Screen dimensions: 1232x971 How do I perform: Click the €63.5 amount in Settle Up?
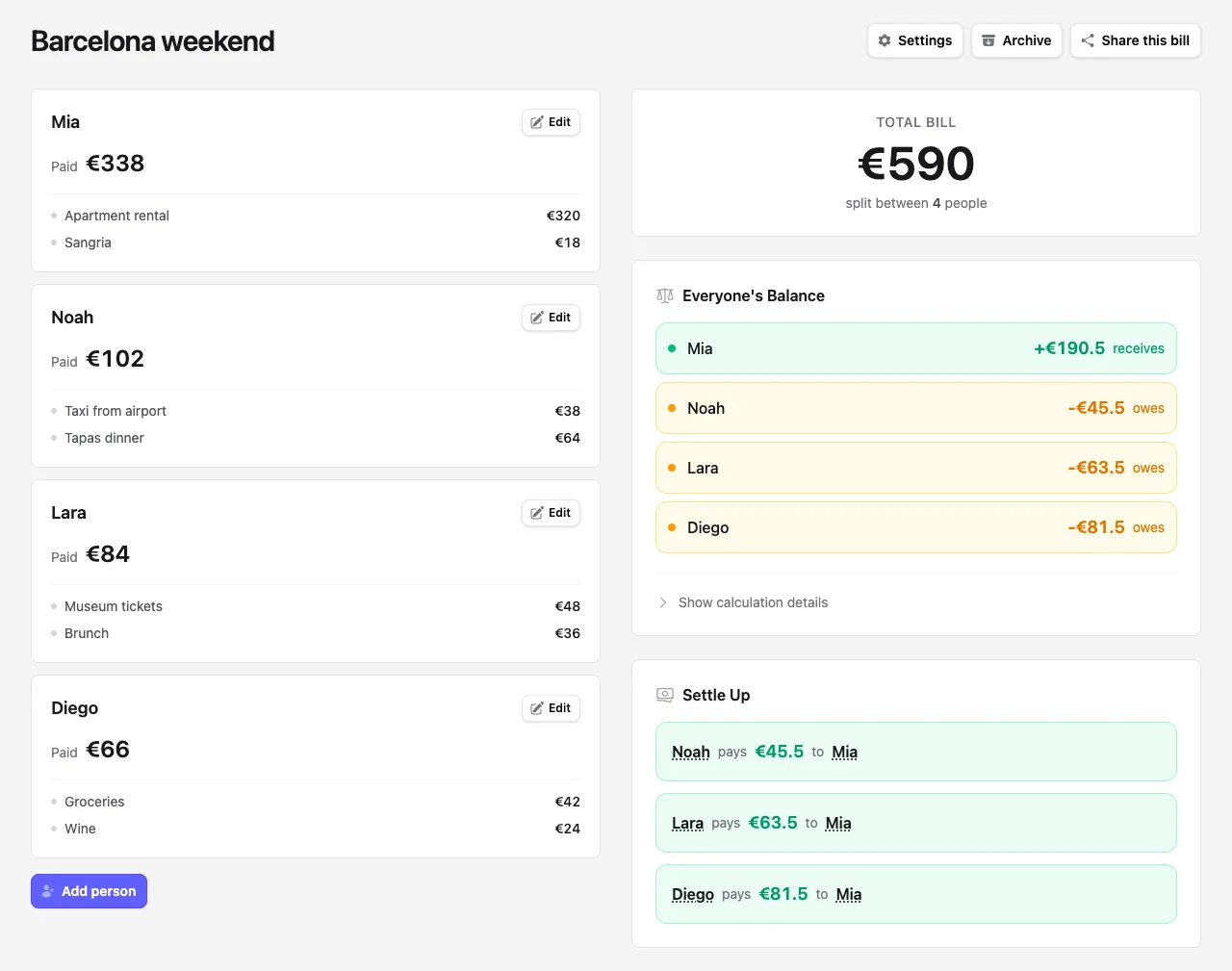pyautogui.click(x=773, y=823)
